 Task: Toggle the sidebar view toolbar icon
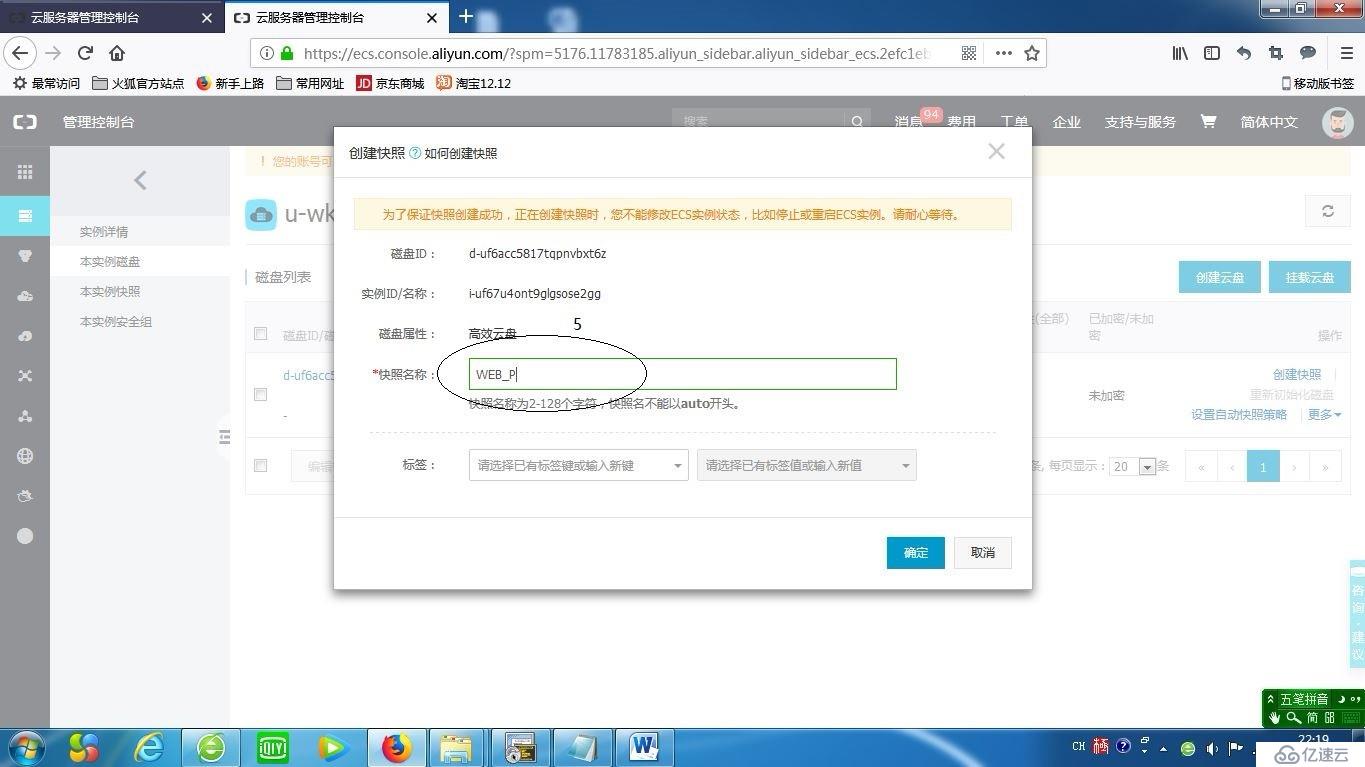[1212, 53]
